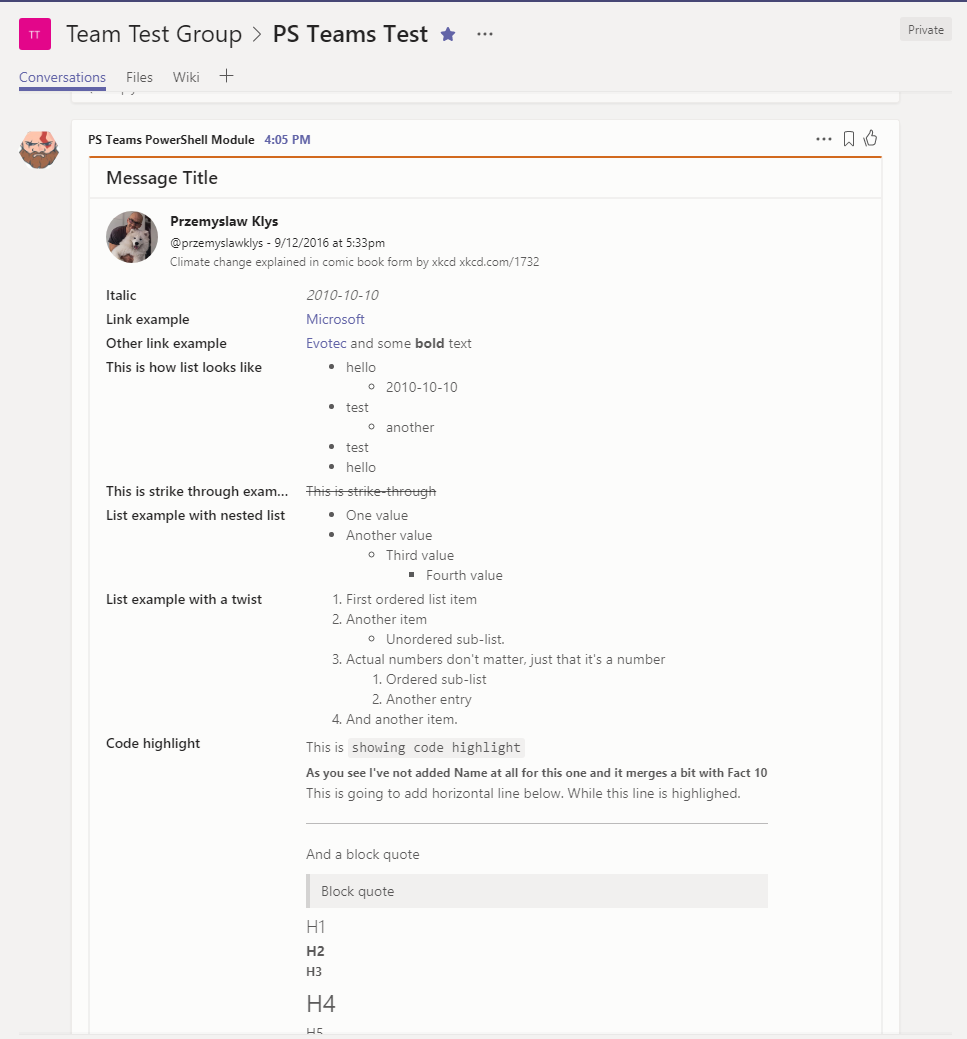Switch to the Files tab

[139, 77]
